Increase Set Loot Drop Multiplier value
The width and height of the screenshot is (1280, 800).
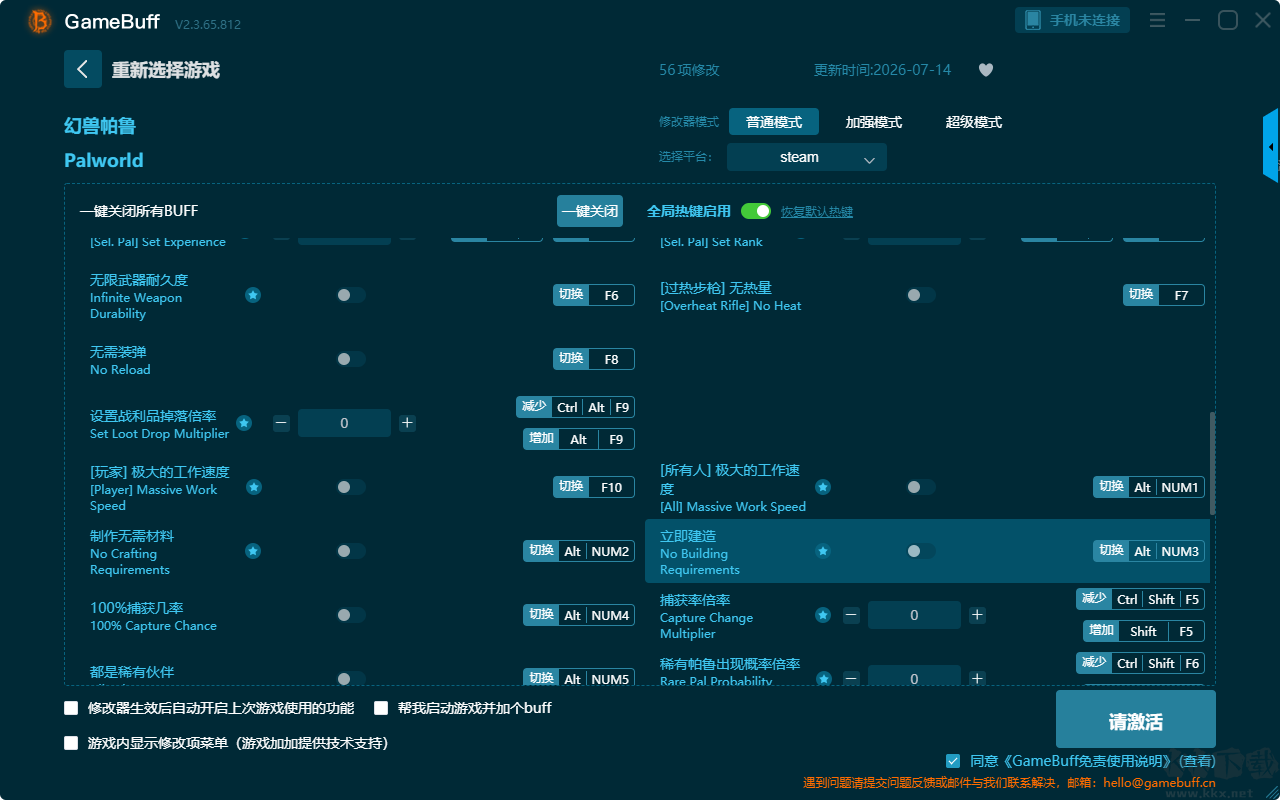[407, 423]
